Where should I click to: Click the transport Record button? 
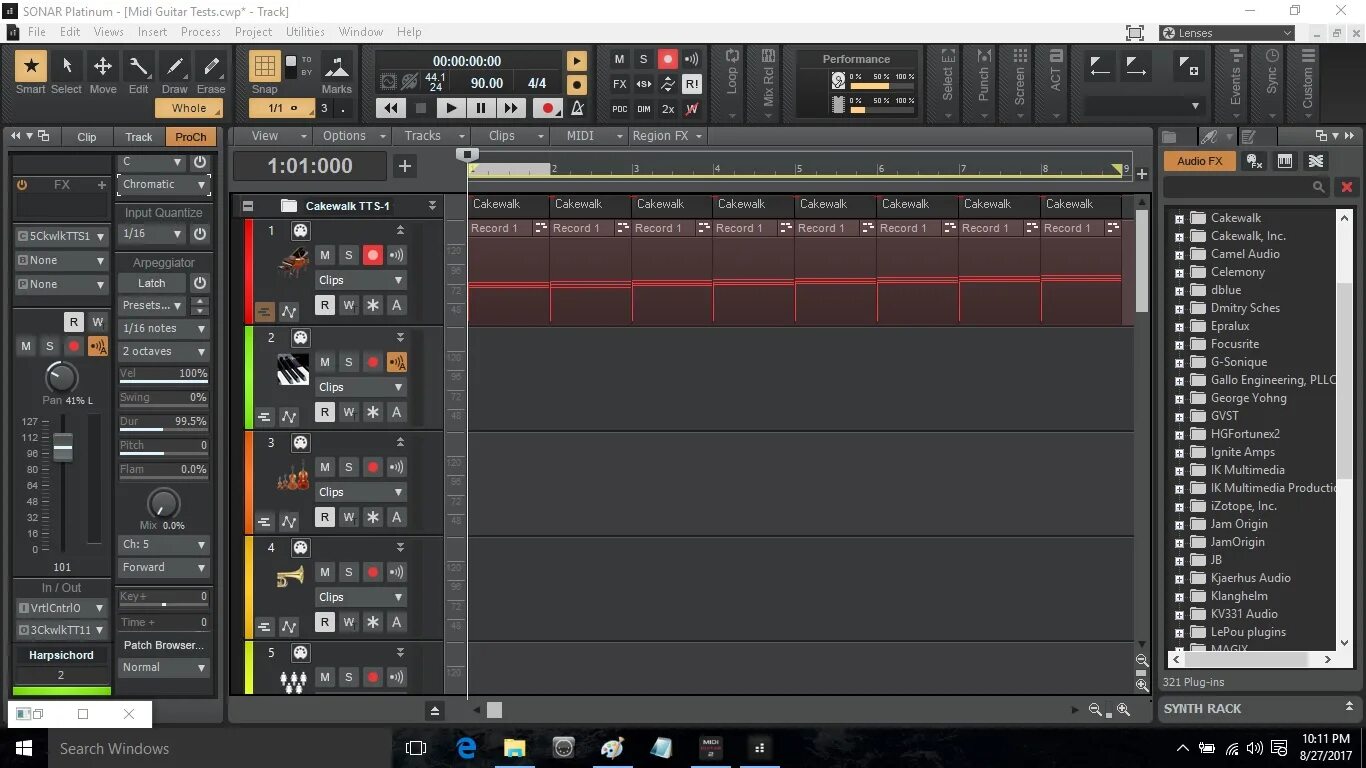546,108
